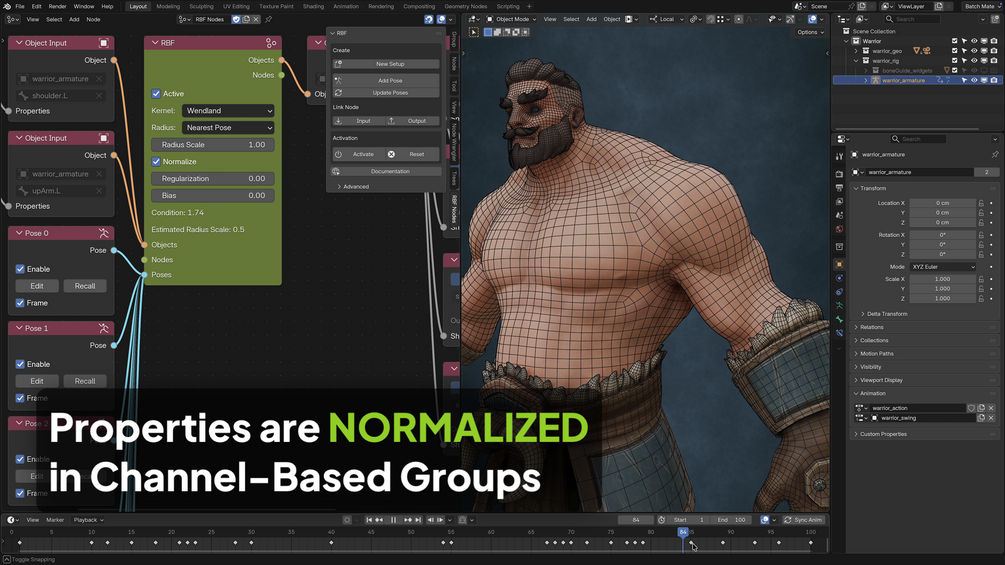Open the Playback dropdown in timeline
1005x565 pixels.
point(88,520)
